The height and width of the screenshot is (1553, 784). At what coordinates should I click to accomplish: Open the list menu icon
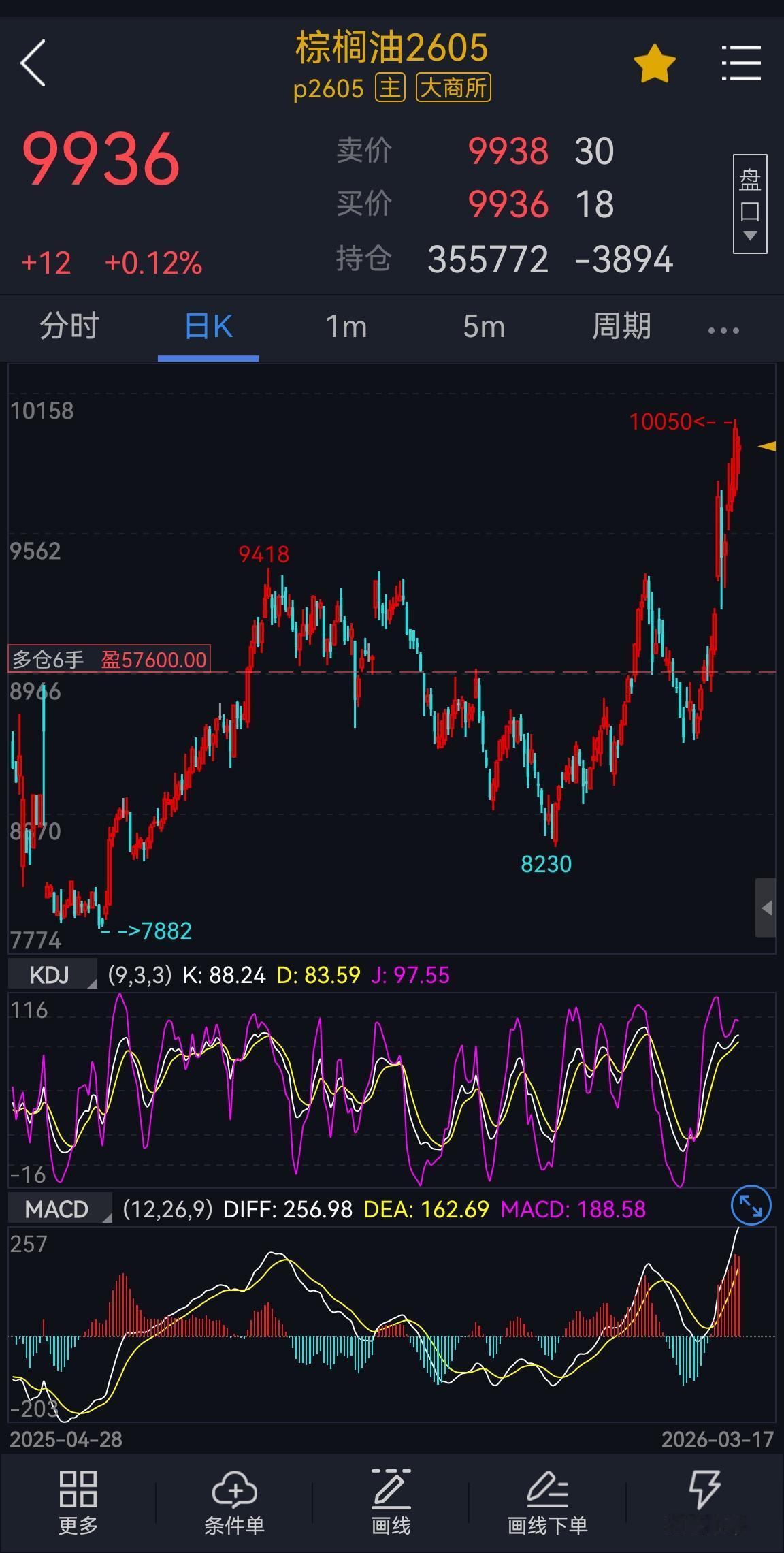(741, 63)
